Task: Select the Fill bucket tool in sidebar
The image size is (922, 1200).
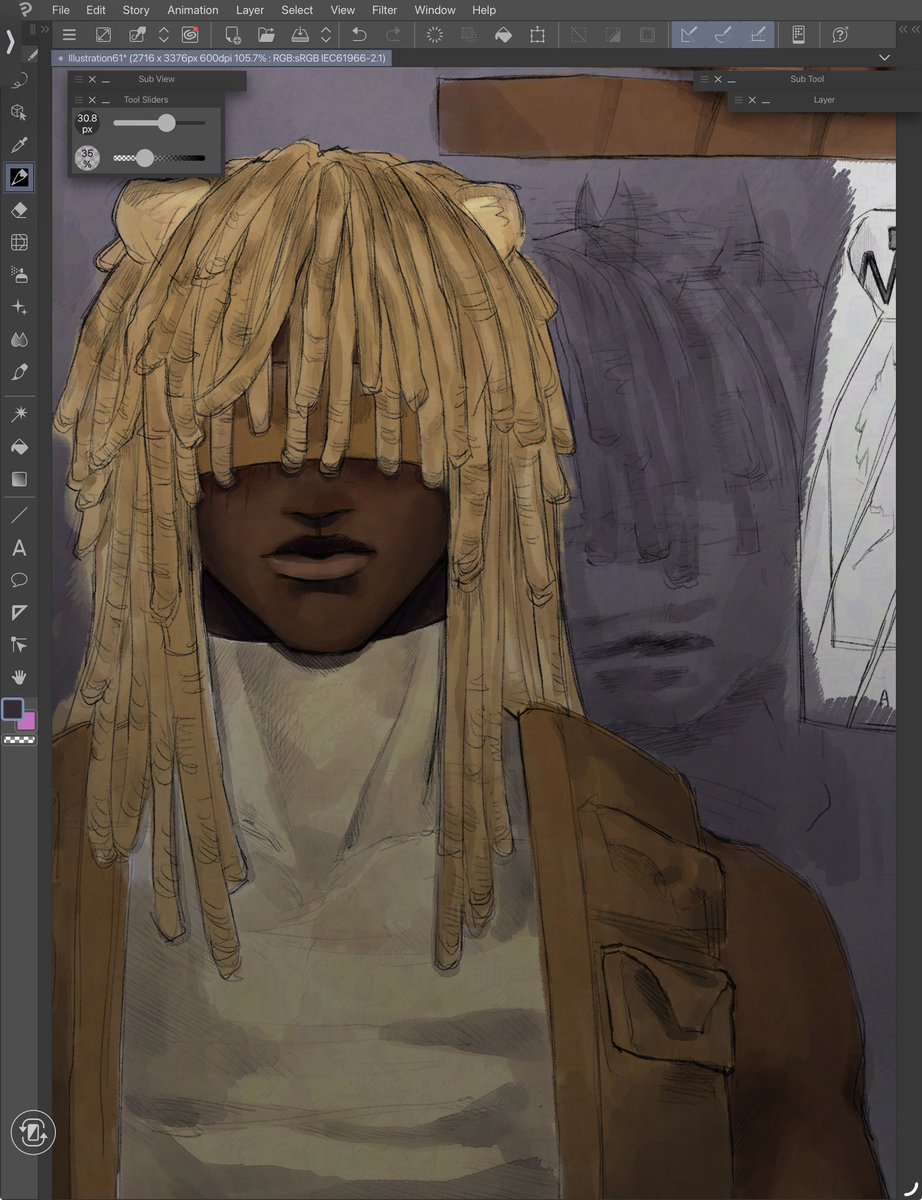Action: 19,446
